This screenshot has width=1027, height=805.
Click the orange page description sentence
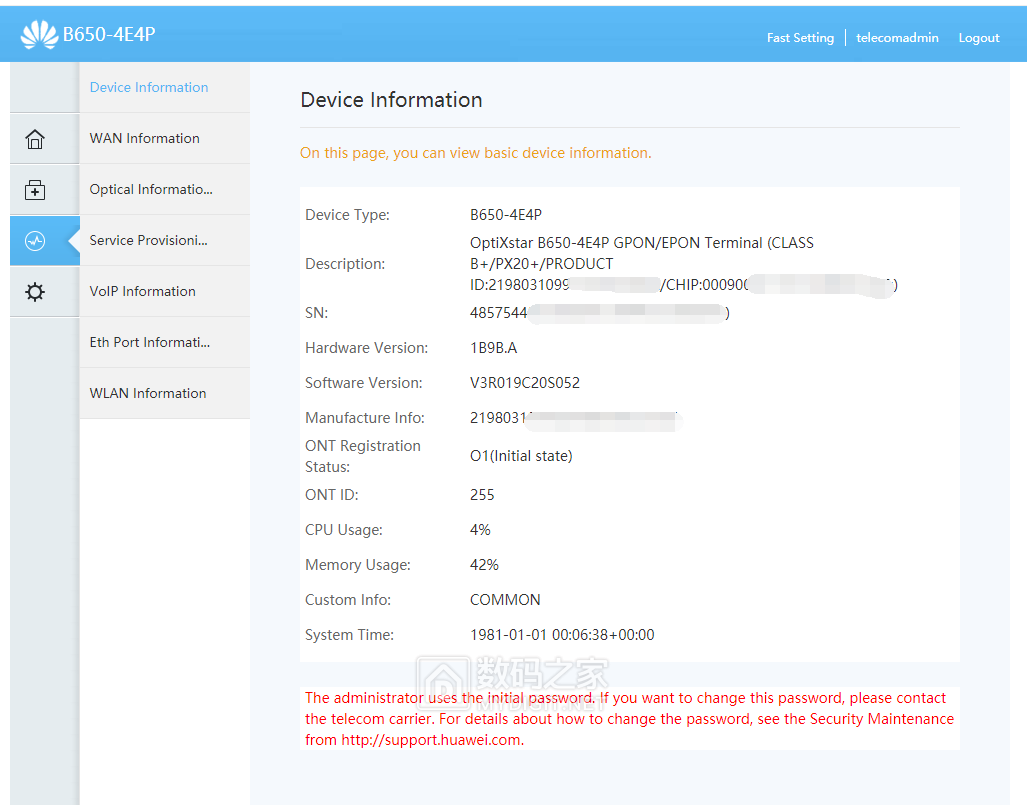pos(476,153)
